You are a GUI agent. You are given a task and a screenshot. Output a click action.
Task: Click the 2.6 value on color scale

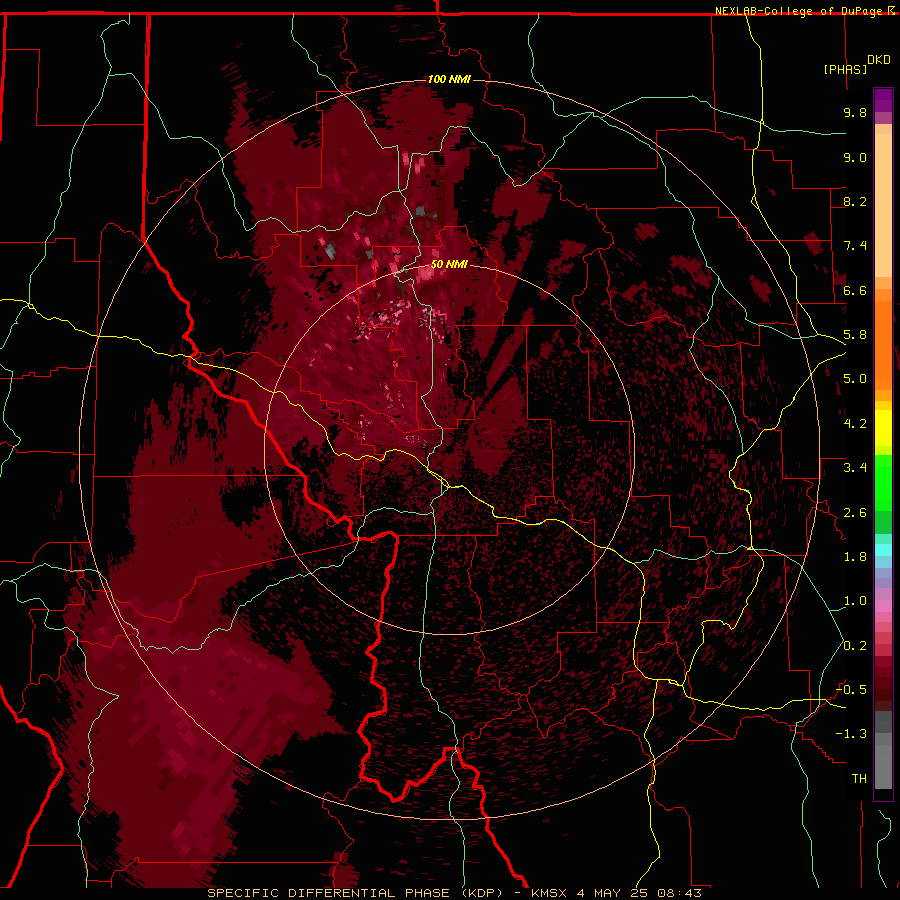(x=855, y=513)
